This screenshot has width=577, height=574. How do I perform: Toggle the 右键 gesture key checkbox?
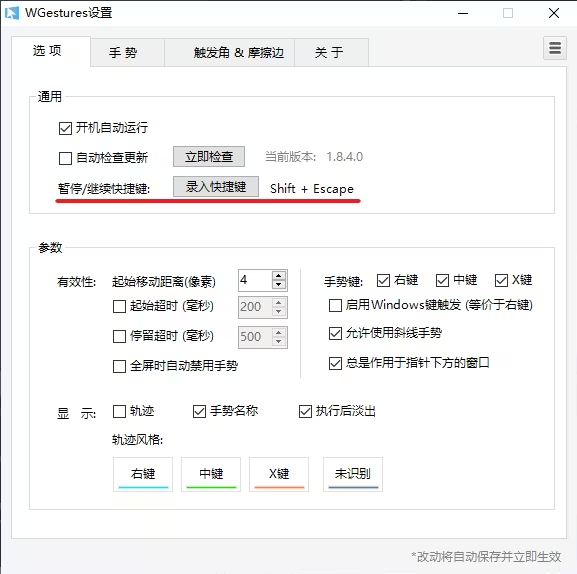383,281
